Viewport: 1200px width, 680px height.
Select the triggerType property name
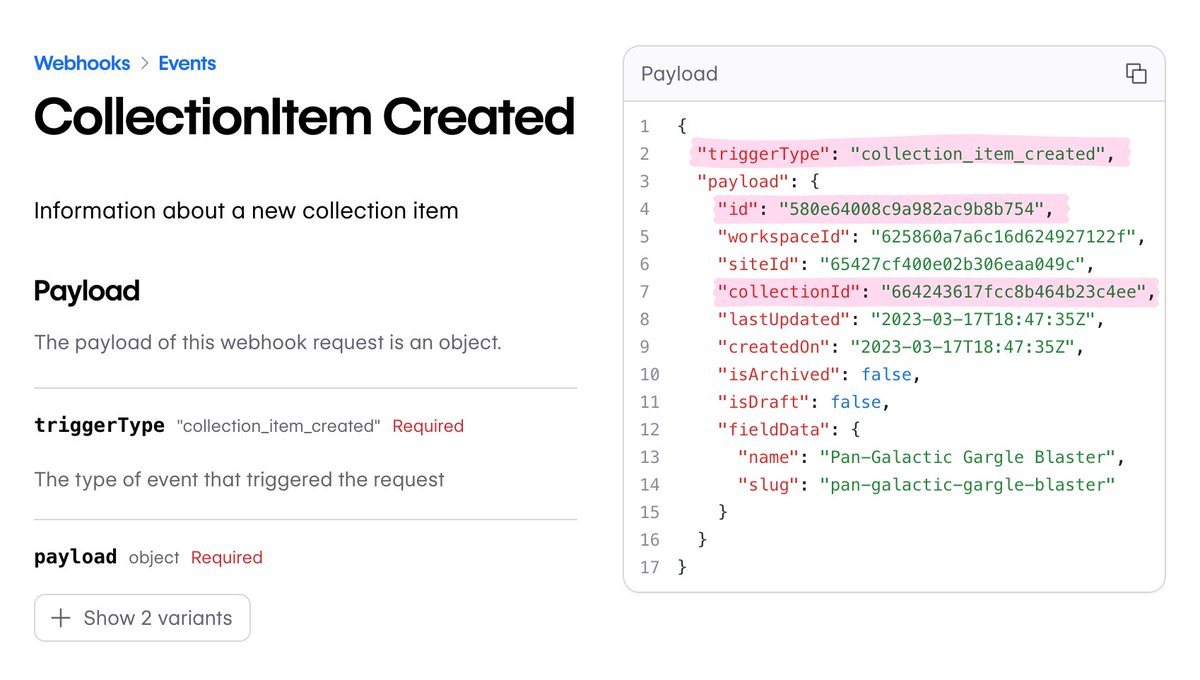coord(99,425)
